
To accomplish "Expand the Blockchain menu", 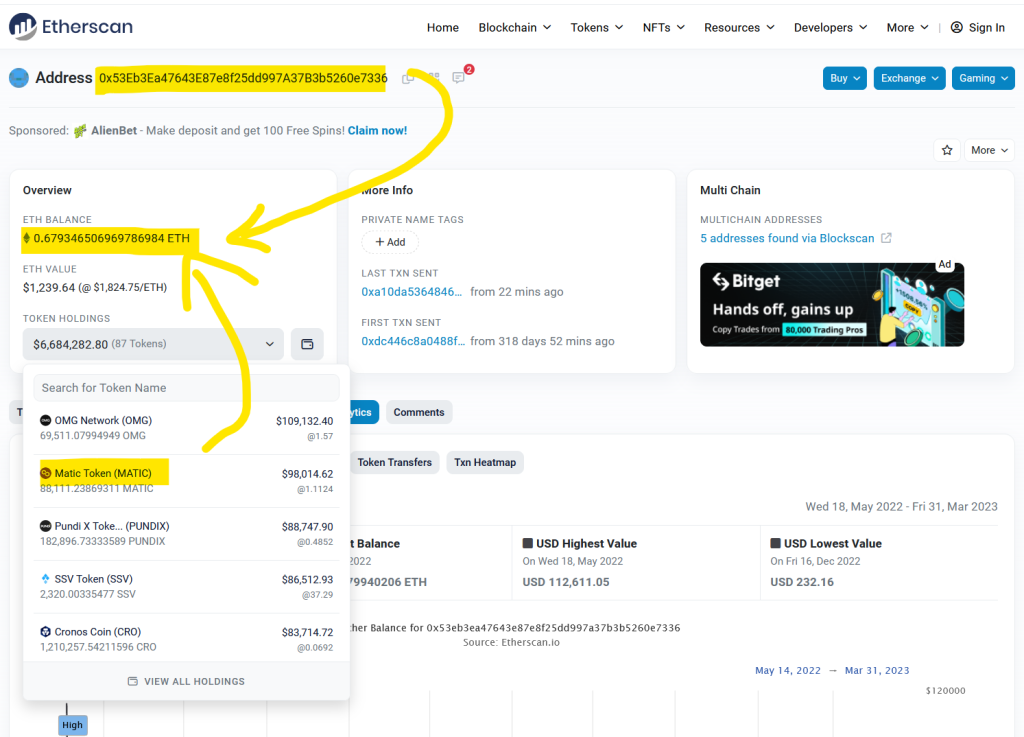I will [x=514, y=27].
